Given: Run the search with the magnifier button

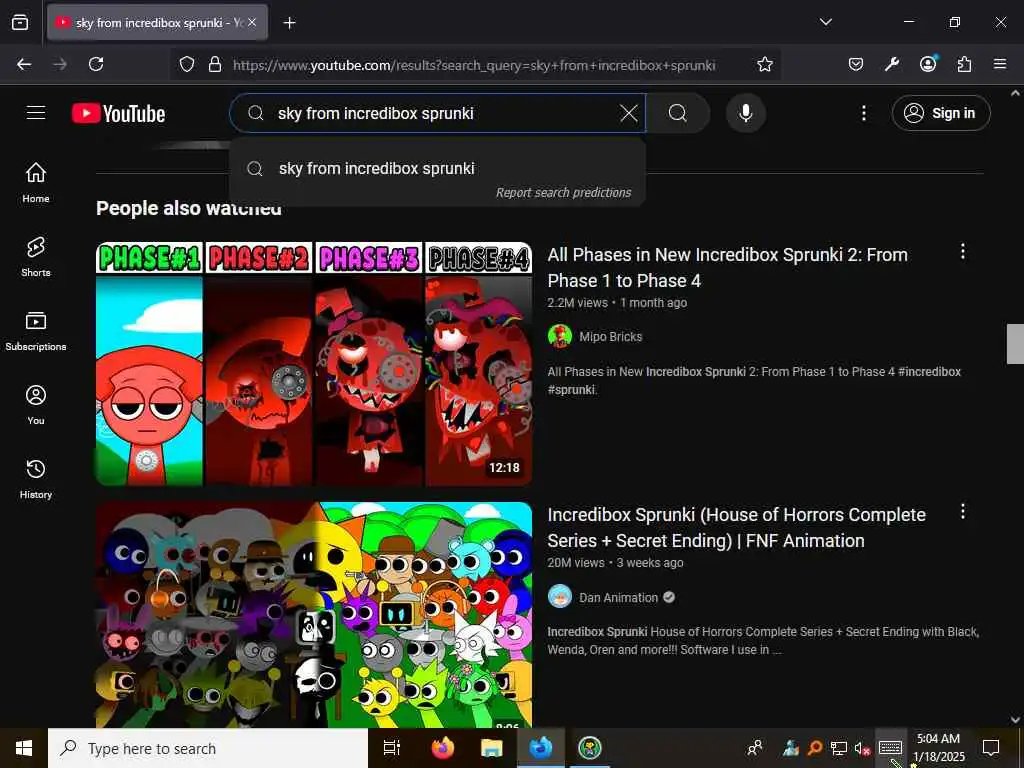Looking at the screenshot, I should [678, 113].
